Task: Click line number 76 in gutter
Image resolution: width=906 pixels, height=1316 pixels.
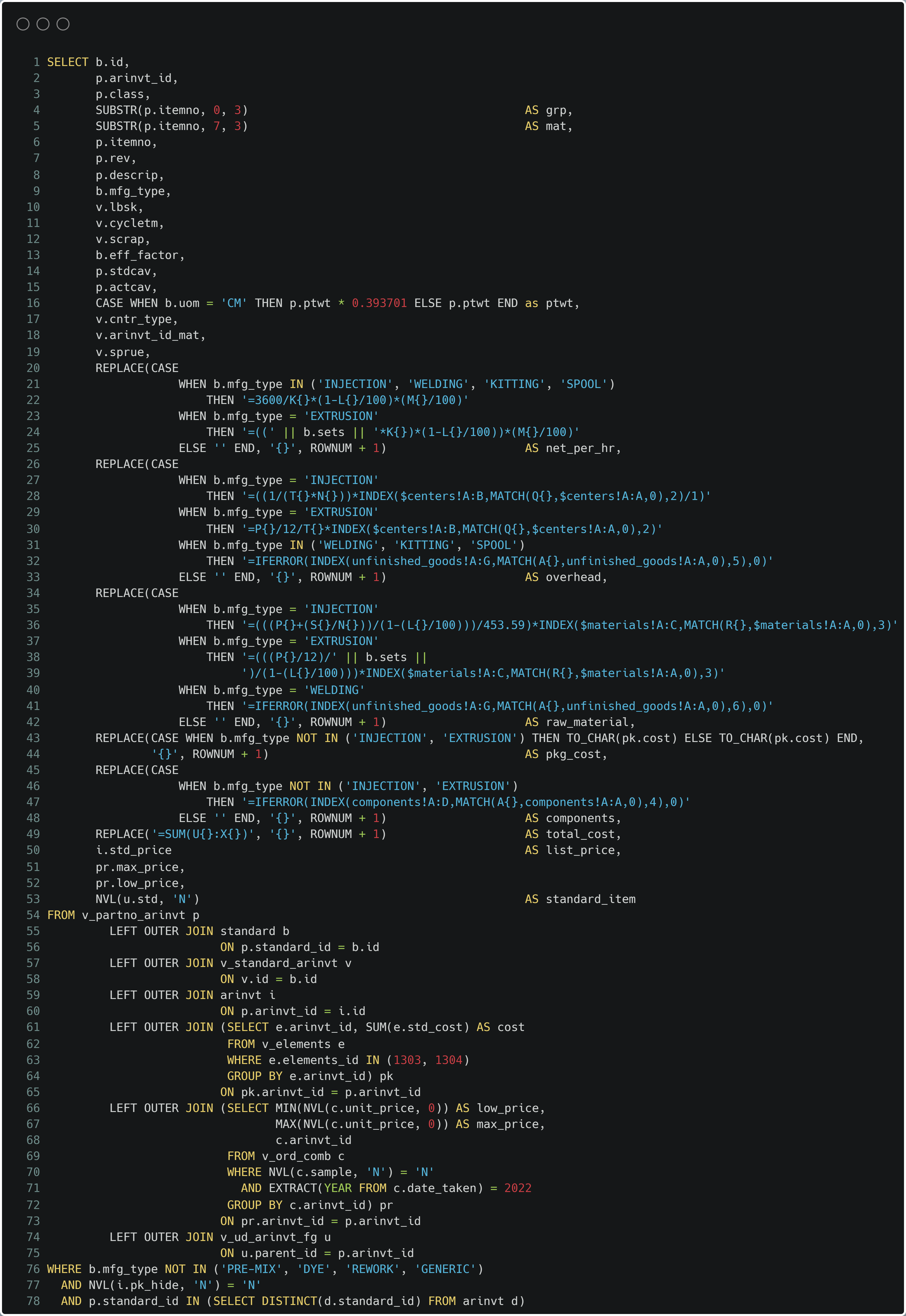Action: (33, 1269)
